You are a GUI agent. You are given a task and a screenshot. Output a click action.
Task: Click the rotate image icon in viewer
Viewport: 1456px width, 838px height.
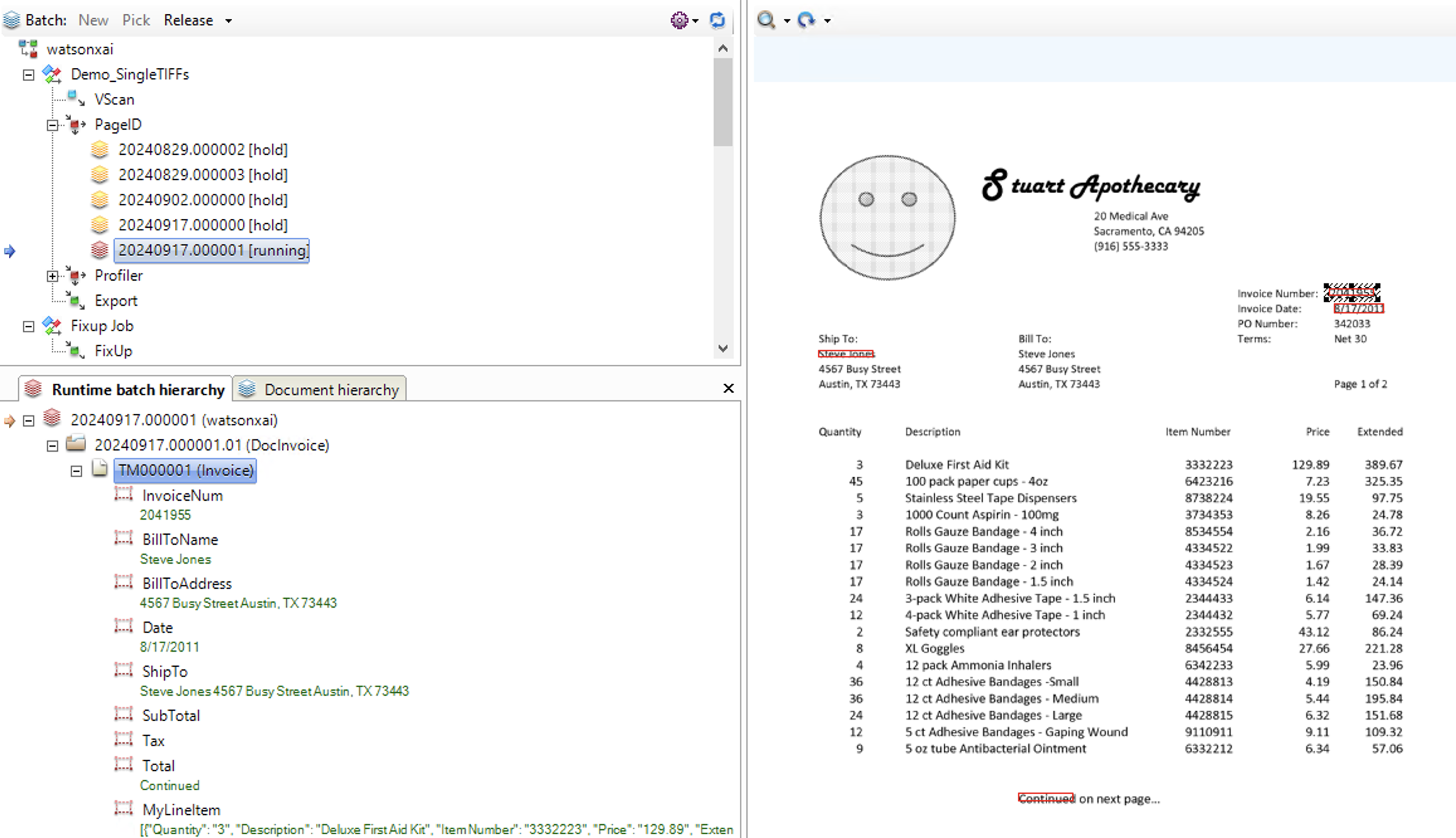click(x=806, y=20)
